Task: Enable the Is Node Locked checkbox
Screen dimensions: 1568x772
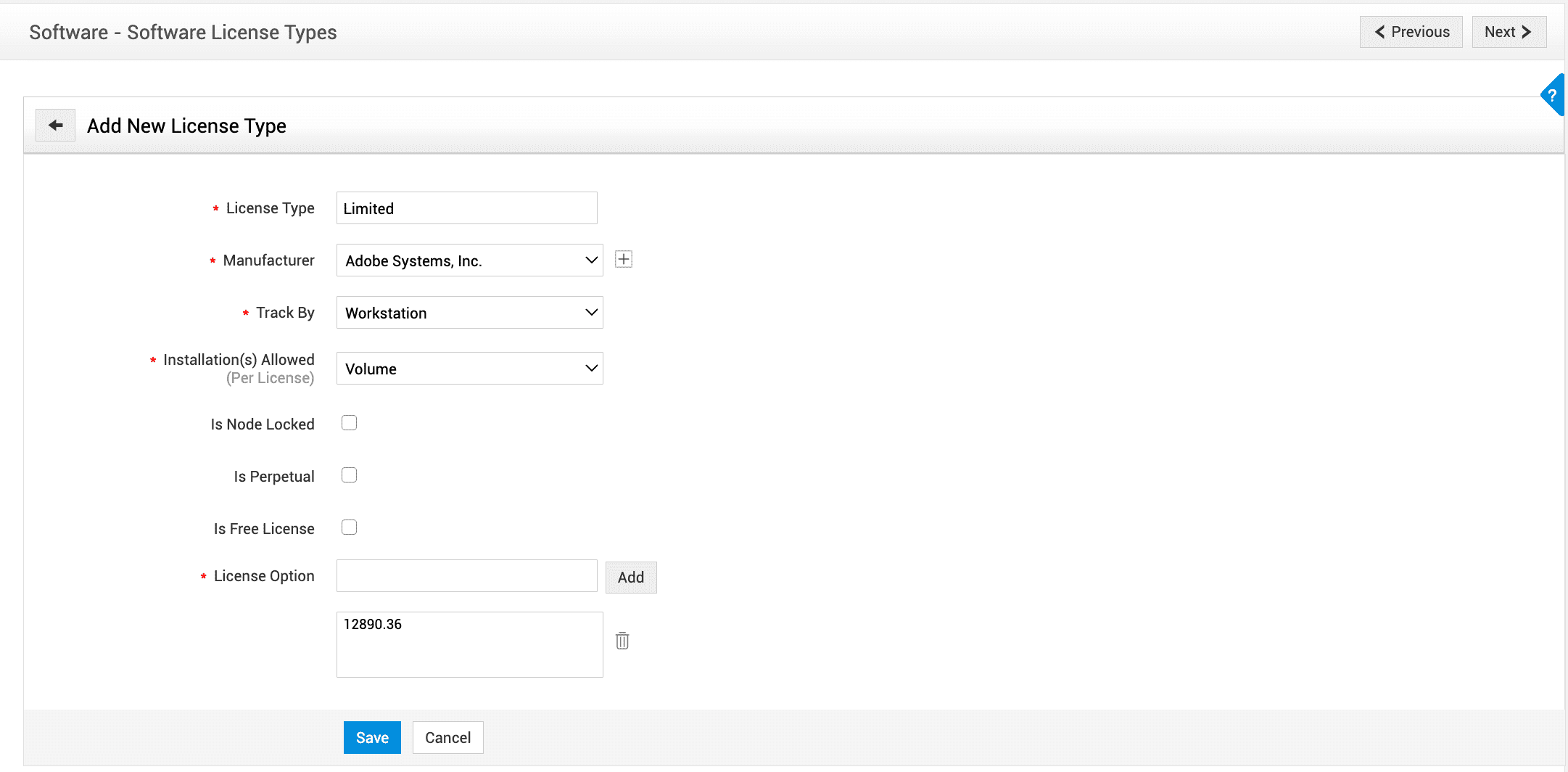Action: coord(350,423)
